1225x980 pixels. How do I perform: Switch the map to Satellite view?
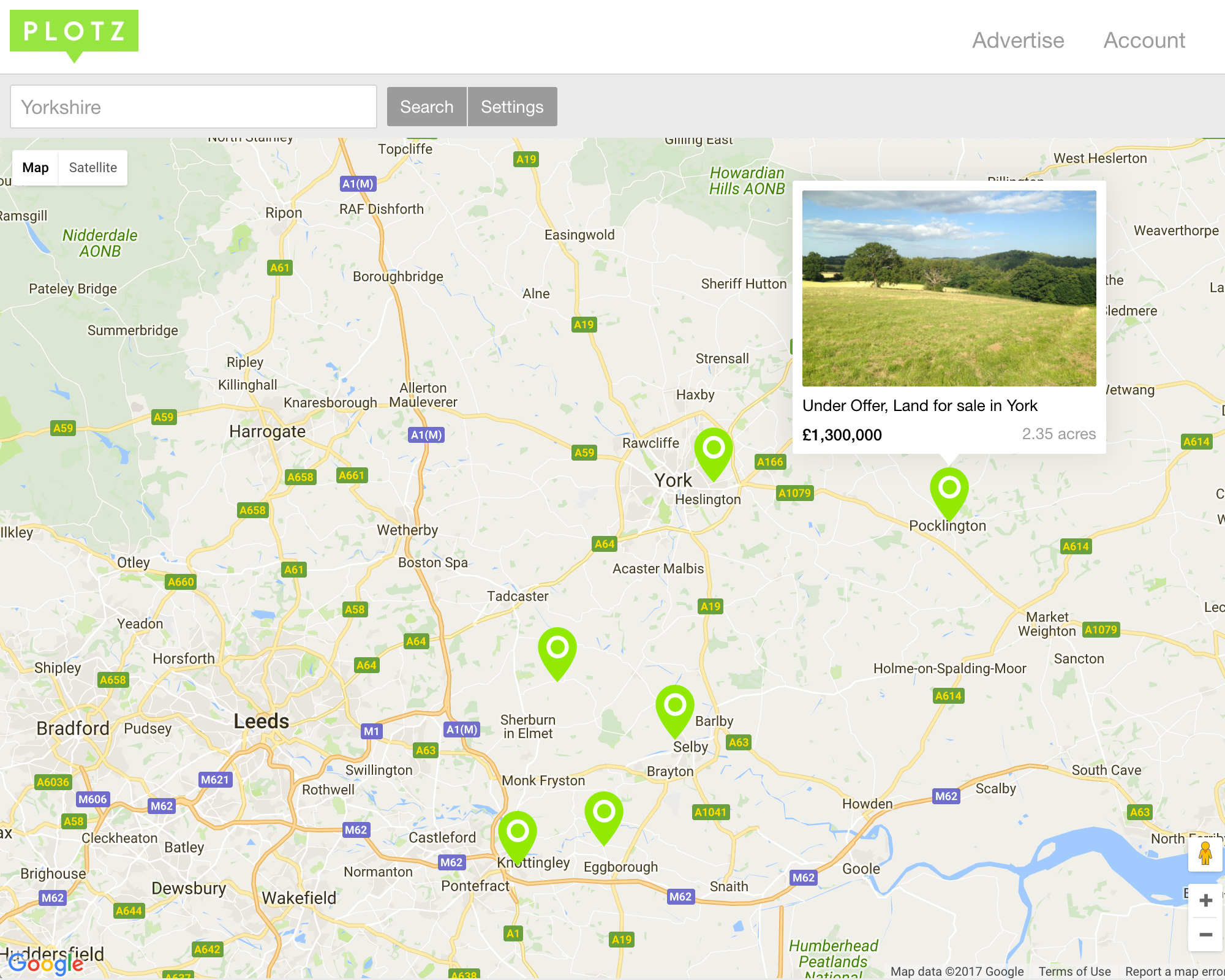tap(92, 168)
